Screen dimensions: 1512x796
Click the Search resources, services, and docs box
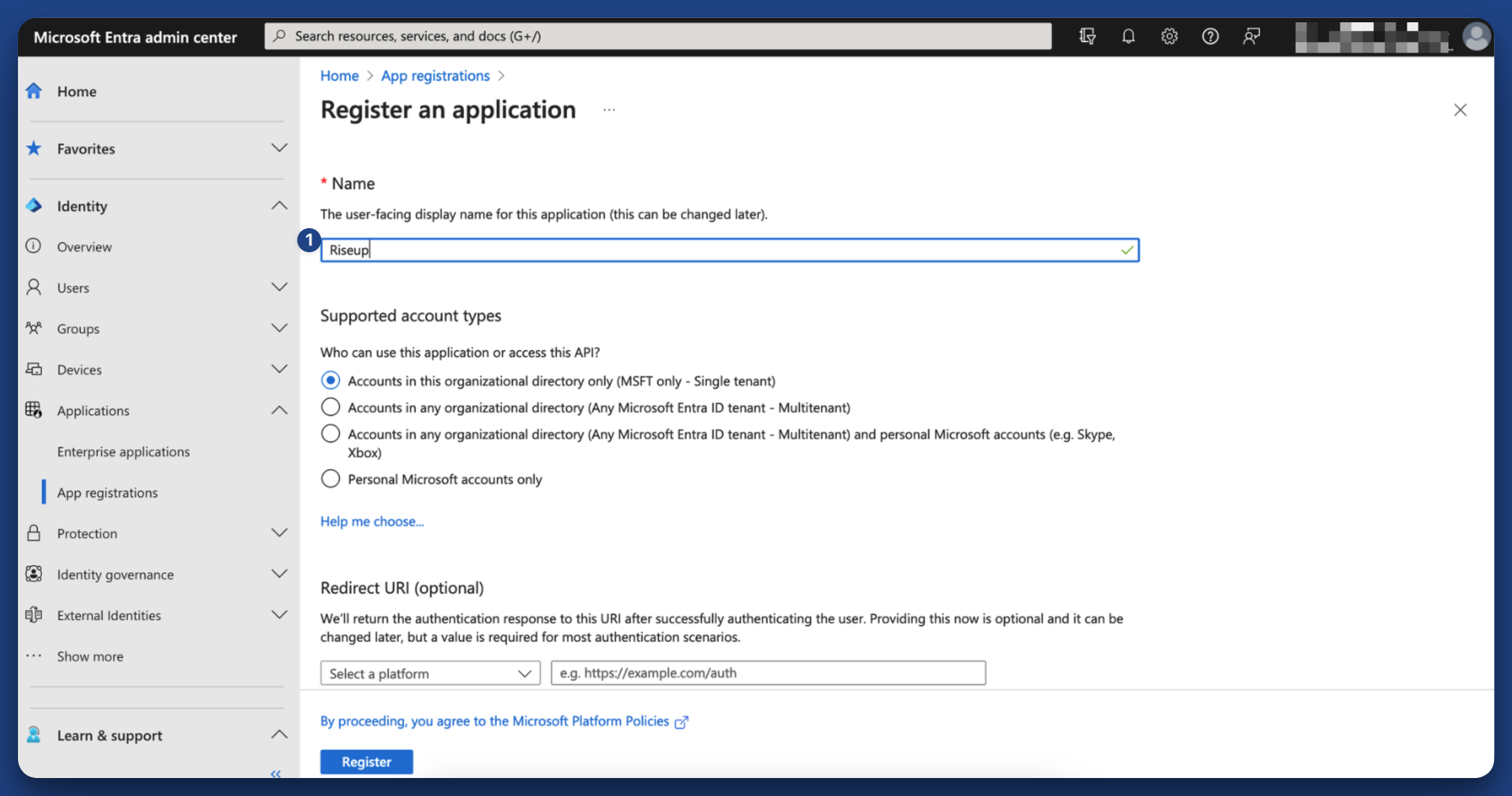pyautogui.click(x=658, y=36)
